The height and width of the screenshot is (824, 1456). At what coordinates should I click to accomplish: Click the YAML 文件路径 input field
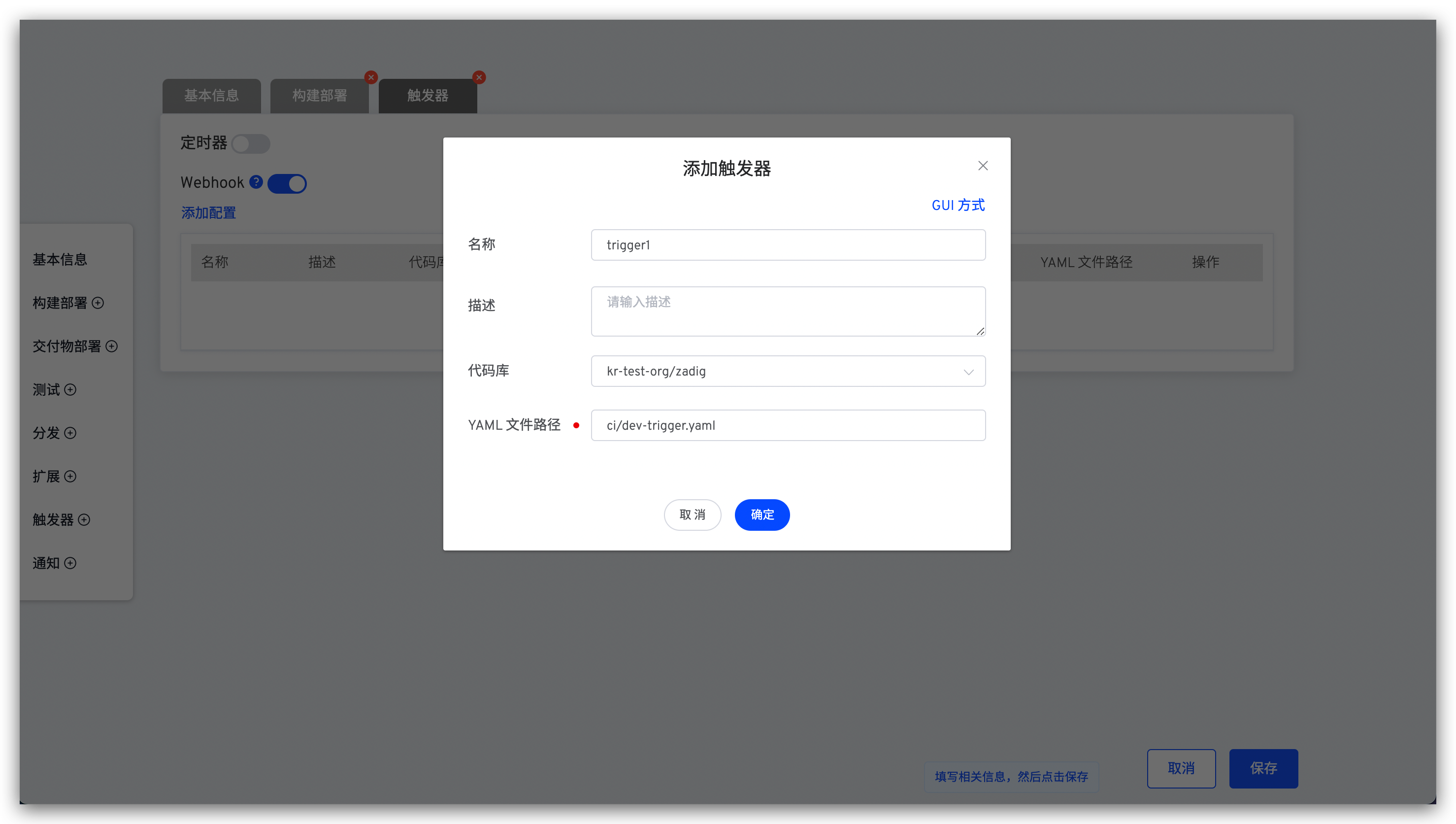(x=788, y=425)
